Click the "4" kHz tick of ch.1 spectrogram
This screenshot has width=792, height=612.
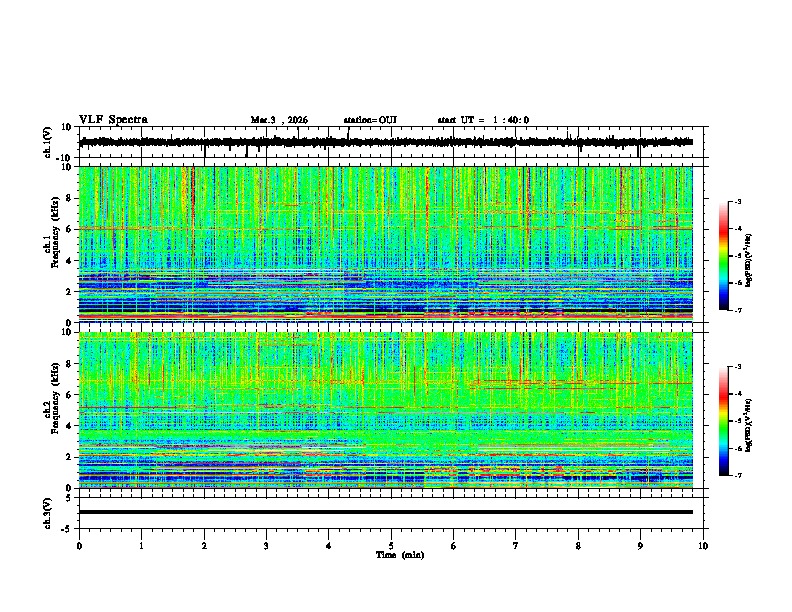coord(69,261)
